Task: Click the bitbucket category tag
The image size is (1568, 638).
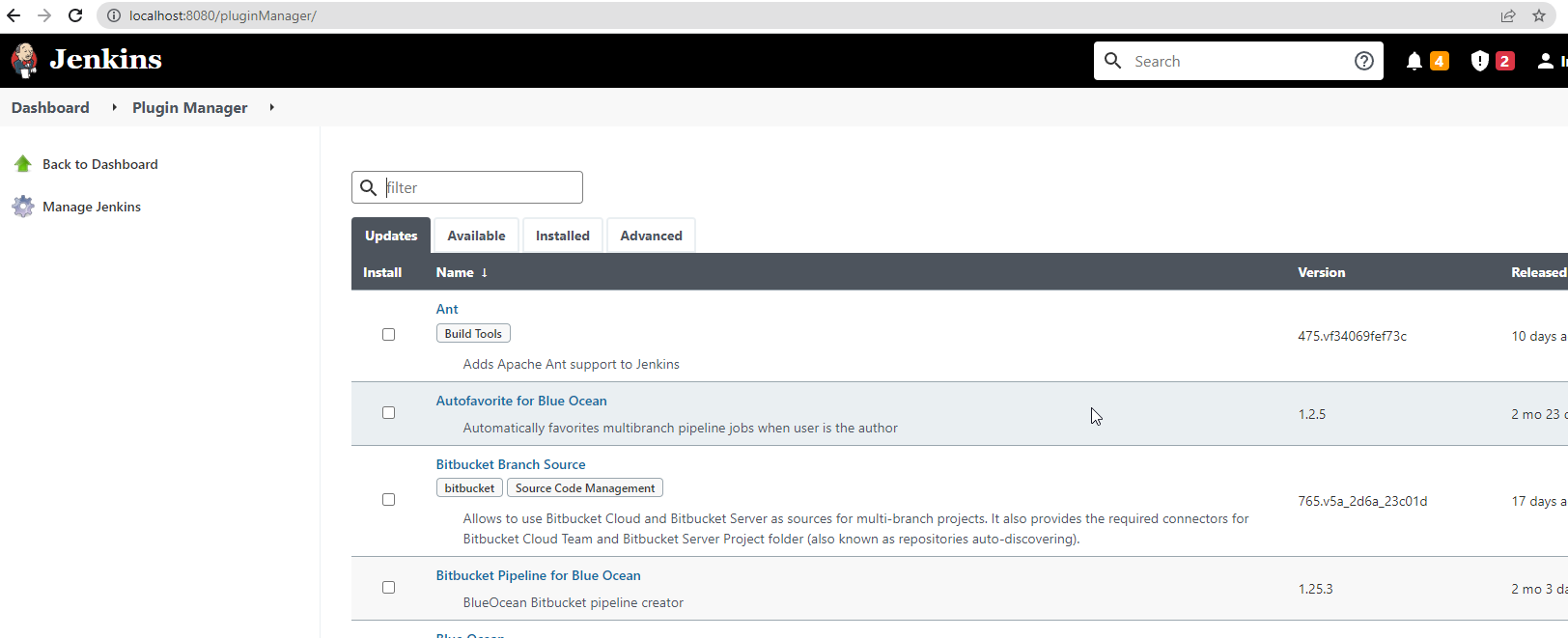Action: [469, 488]
